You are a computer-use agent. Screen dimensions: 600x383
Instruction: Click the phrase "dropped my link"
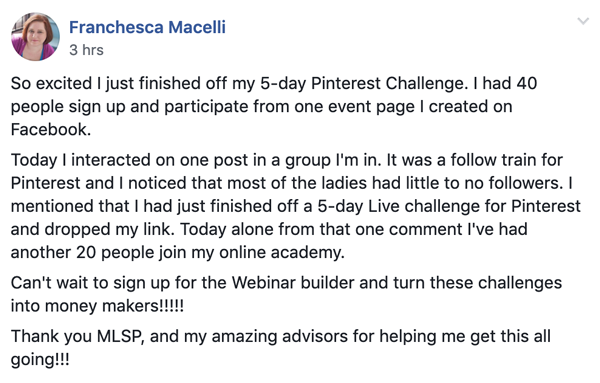pyautogui.click(x=110, y=230)
